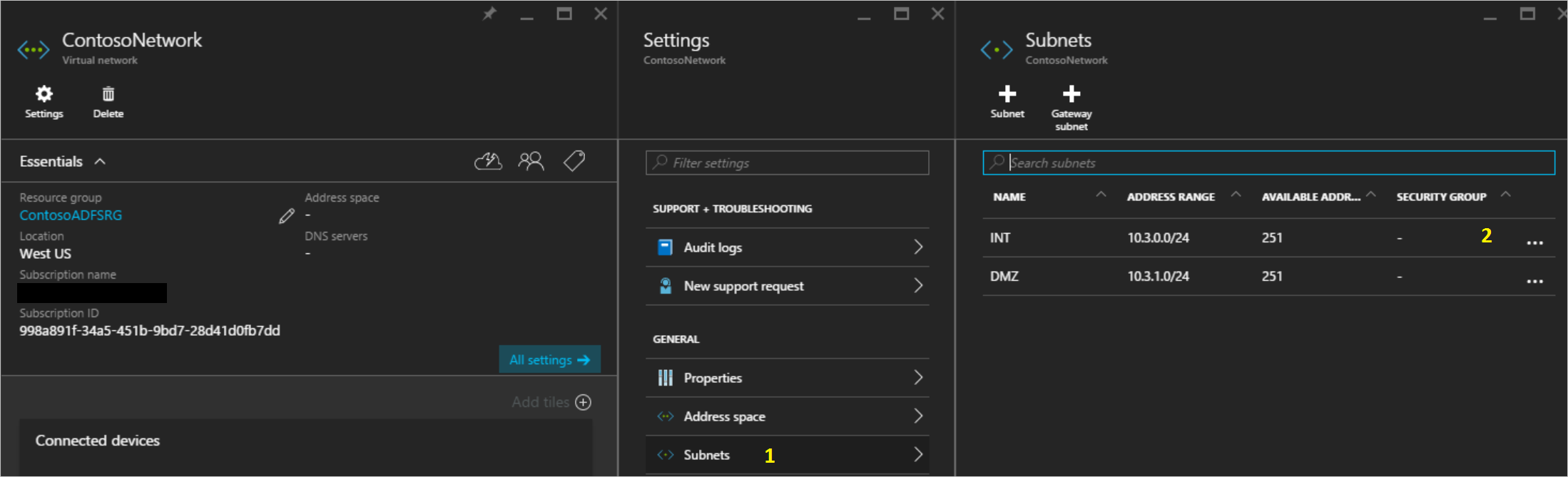Open ContosoADFSRG resource group link
Screen dimensions: 1568x477
(71, 215)
